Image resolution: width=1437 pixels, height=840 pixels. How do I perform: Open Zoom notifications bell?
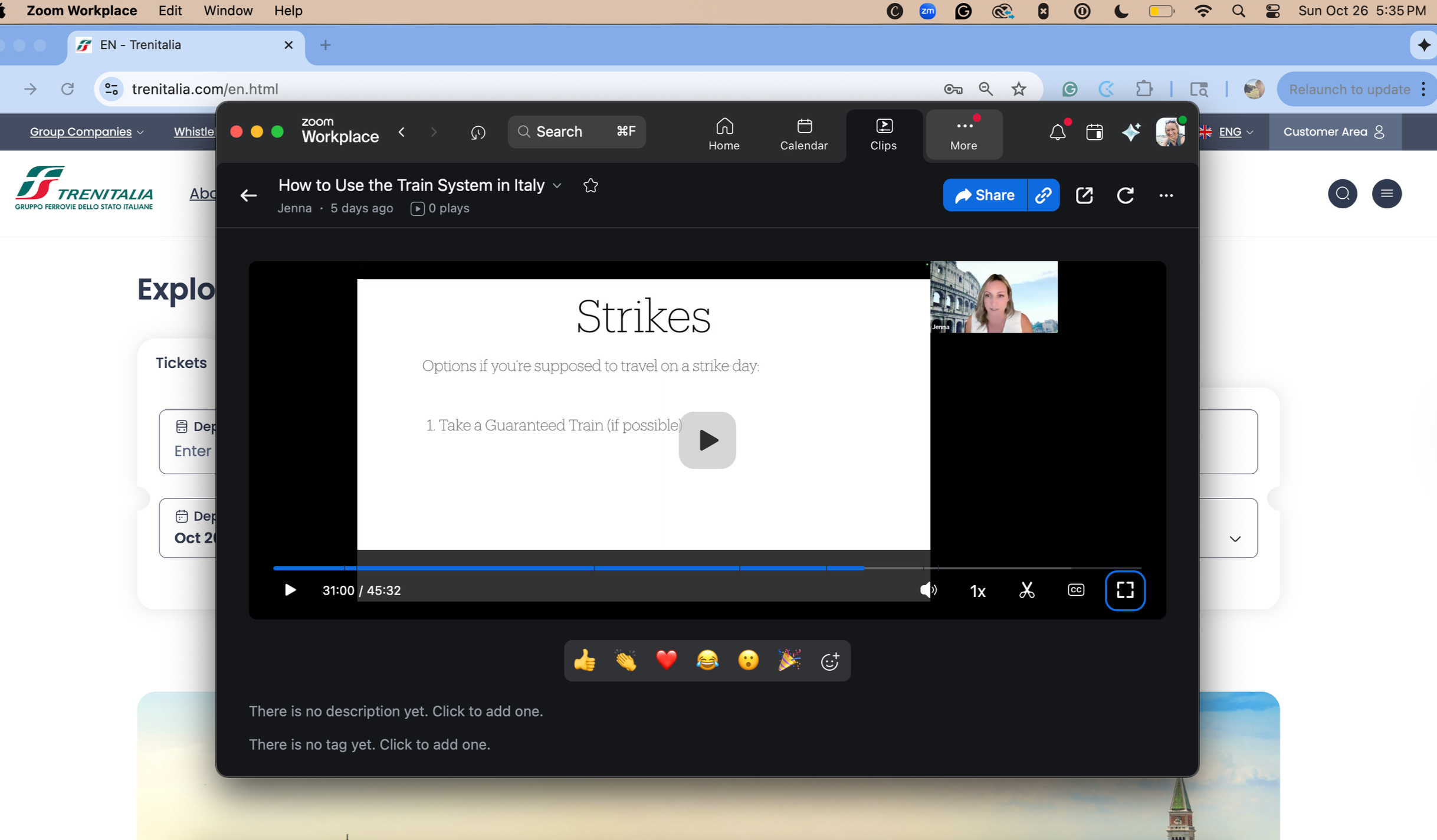coord(1057,132)
